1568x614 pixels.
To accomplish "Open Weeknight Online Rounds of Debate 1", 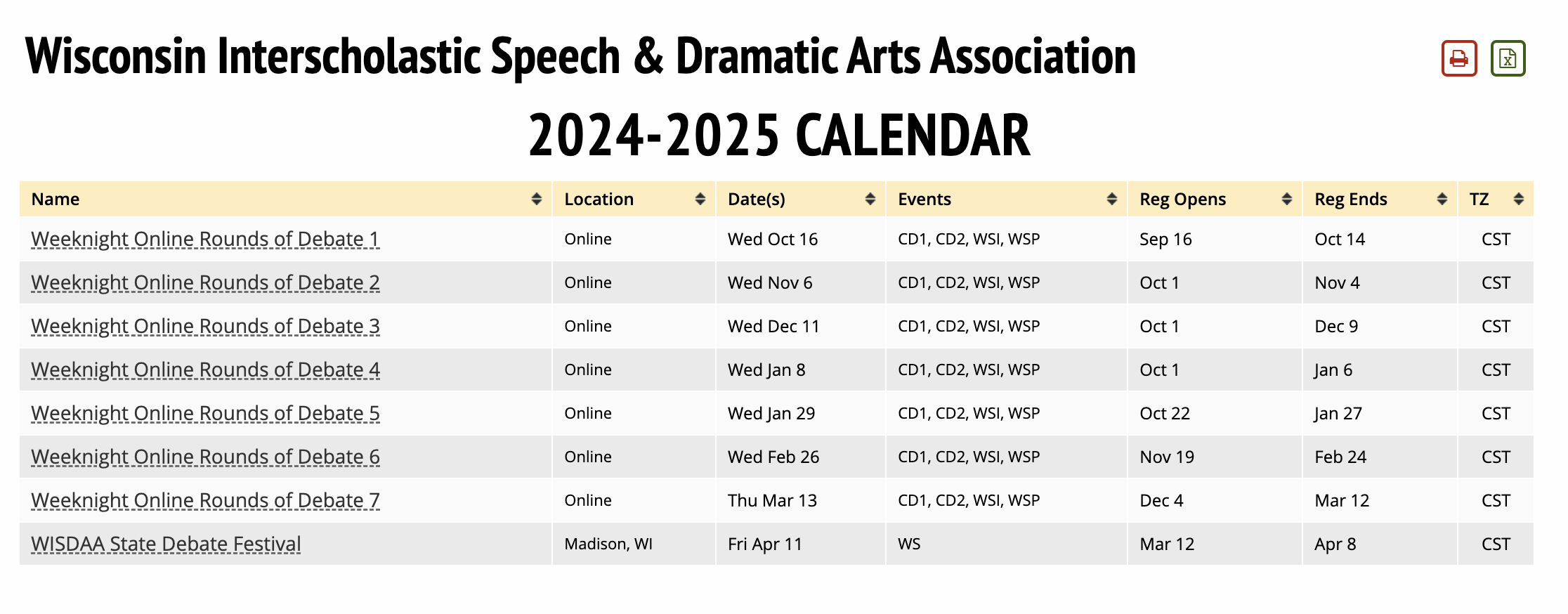I will pos(205,239).
